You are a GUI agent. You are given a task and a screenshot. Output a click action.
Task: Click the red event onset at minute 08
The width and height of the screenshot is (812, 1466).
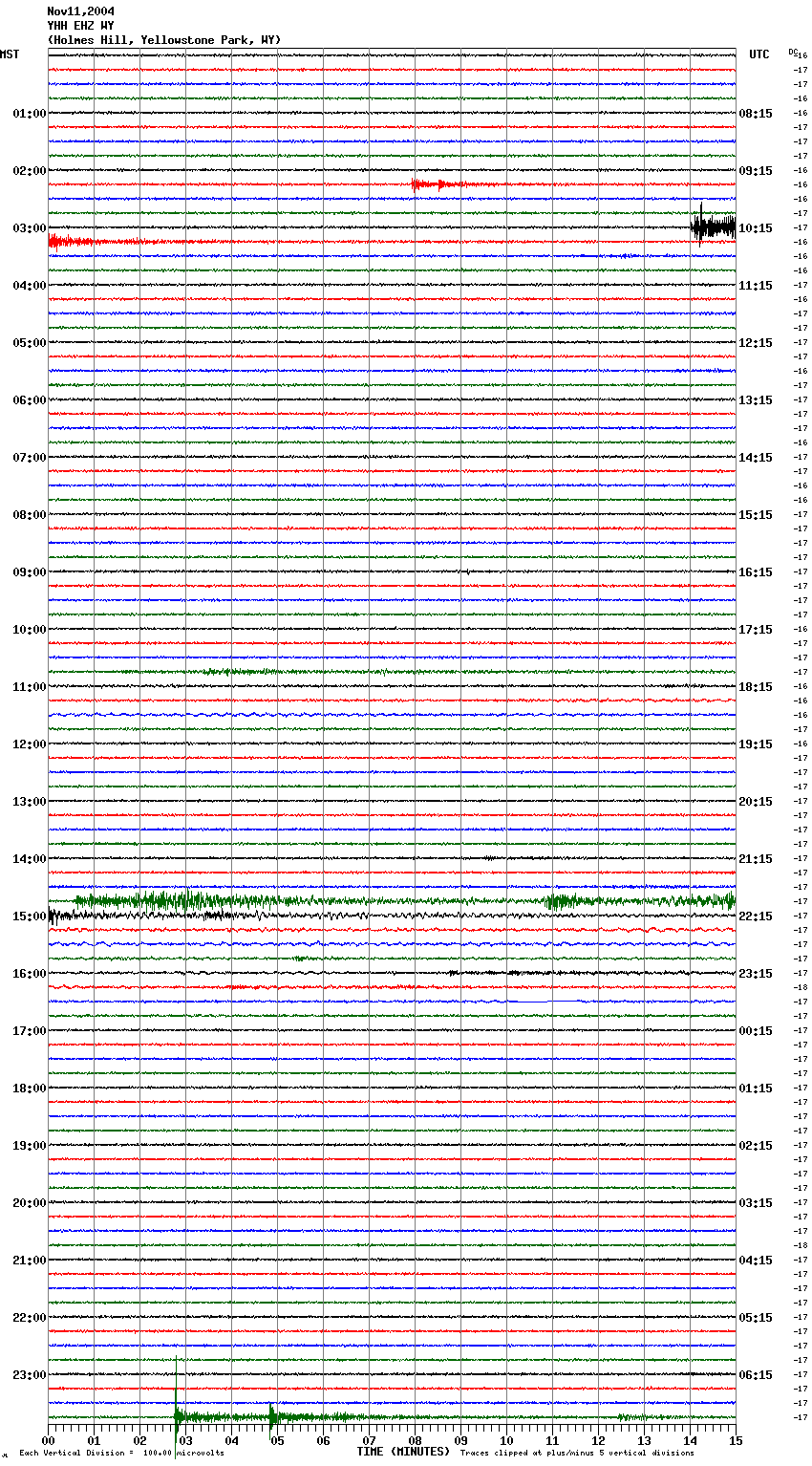415,184
